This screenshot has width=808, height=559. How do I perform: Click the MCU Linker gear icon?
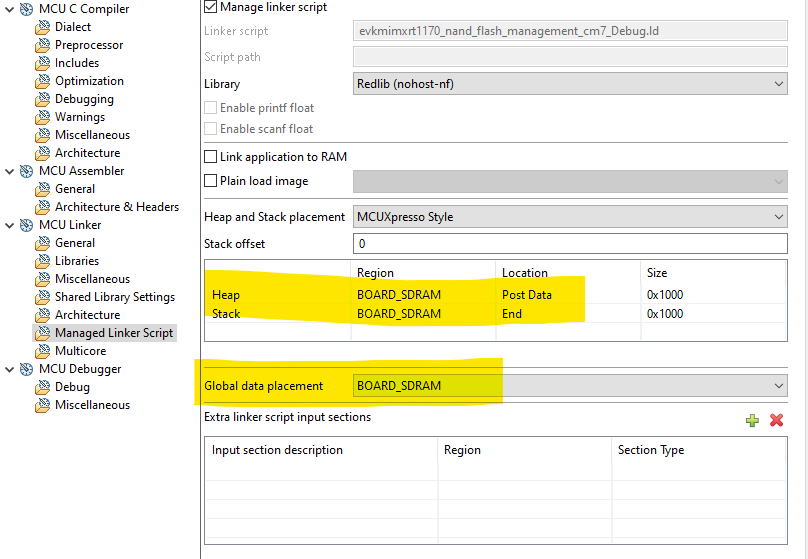(x=26, y=225)
